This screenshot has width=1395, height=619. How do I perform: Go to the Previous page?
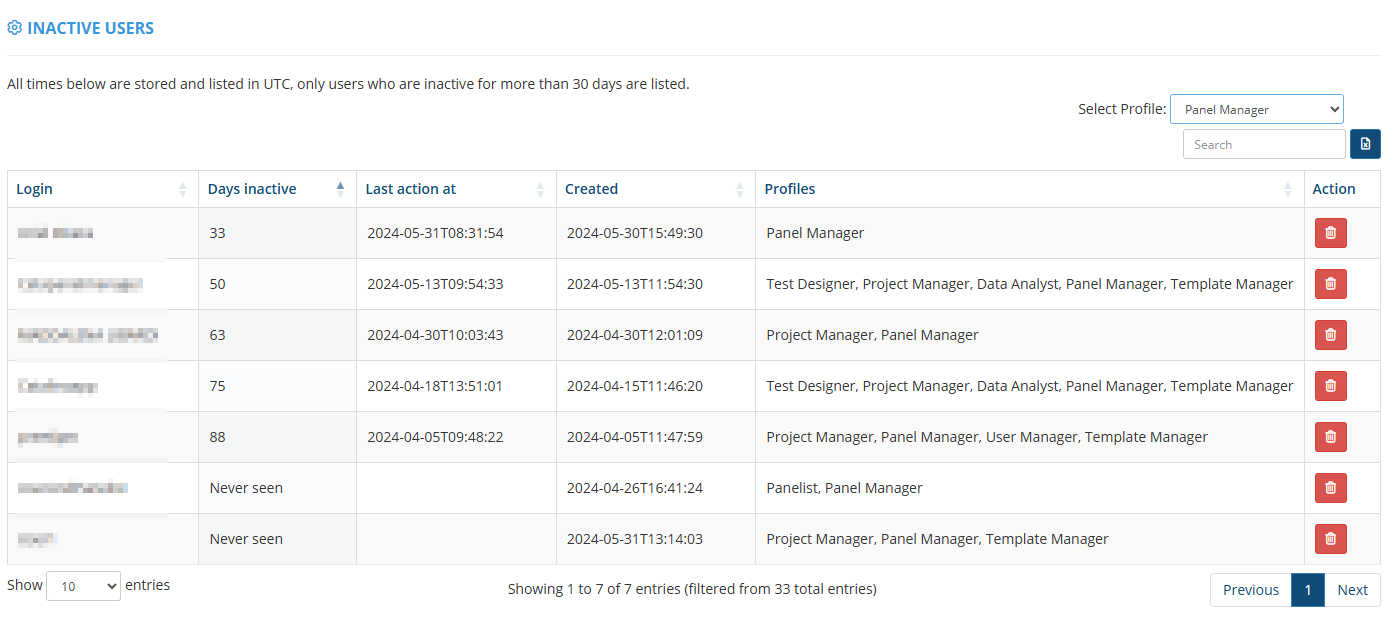1250,590
